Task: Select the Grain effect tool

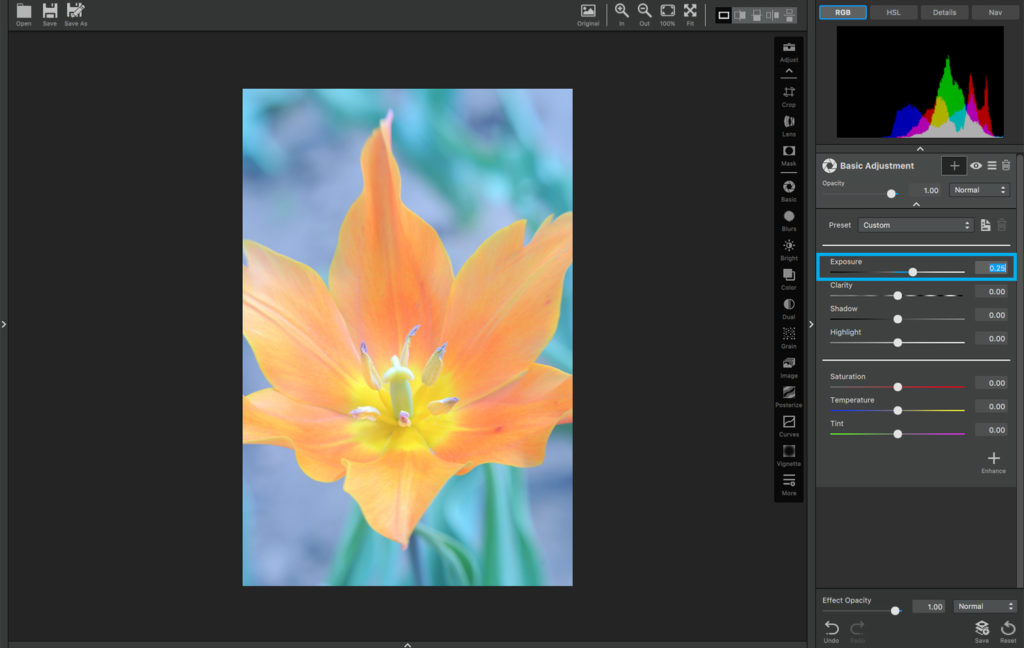Action: (789, 338)
